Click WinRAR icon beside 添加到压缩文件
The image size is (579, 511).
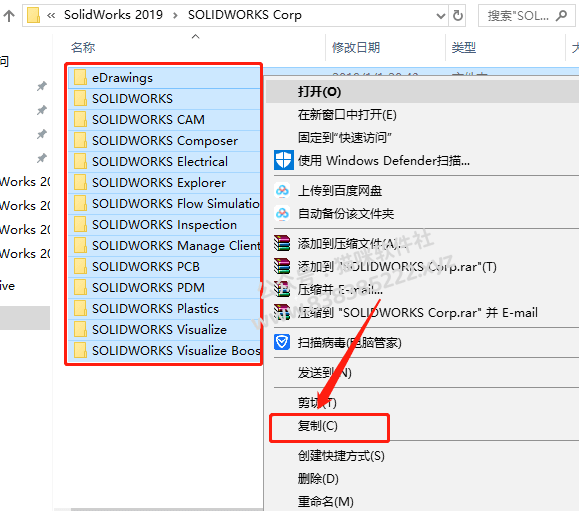pyautogui.click(x=282, y=243)
